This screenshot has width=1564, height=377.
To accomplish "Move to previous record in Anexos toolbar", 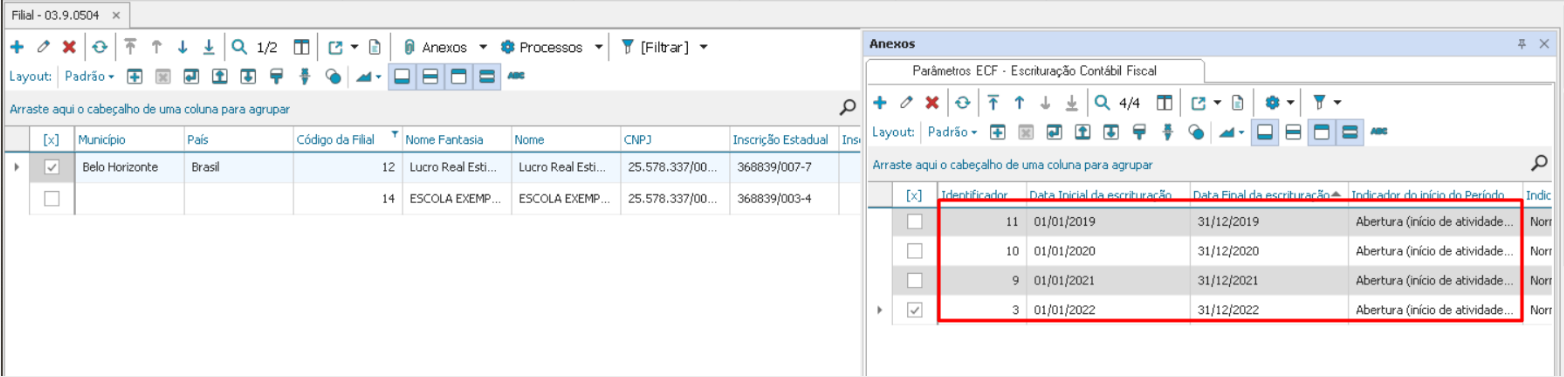I will tap(1019, 102).
